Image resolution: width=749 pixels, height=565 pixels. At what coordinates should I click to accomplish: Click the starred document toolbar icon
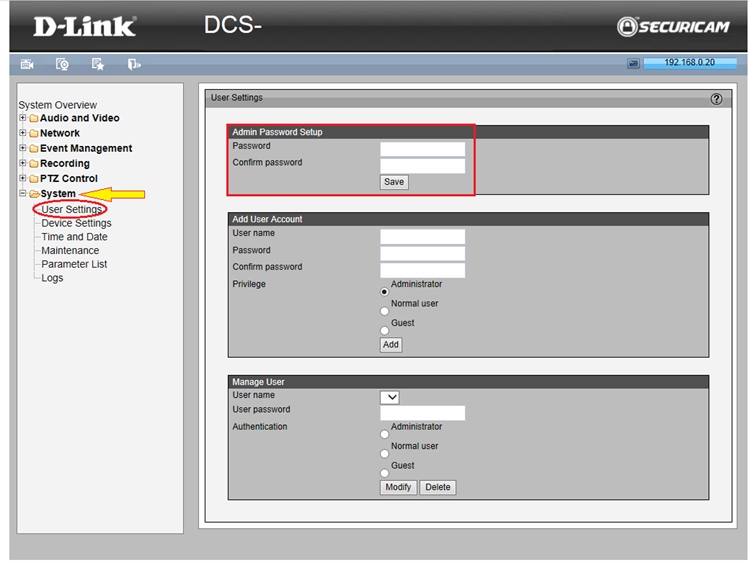click(x=98, y=65)
